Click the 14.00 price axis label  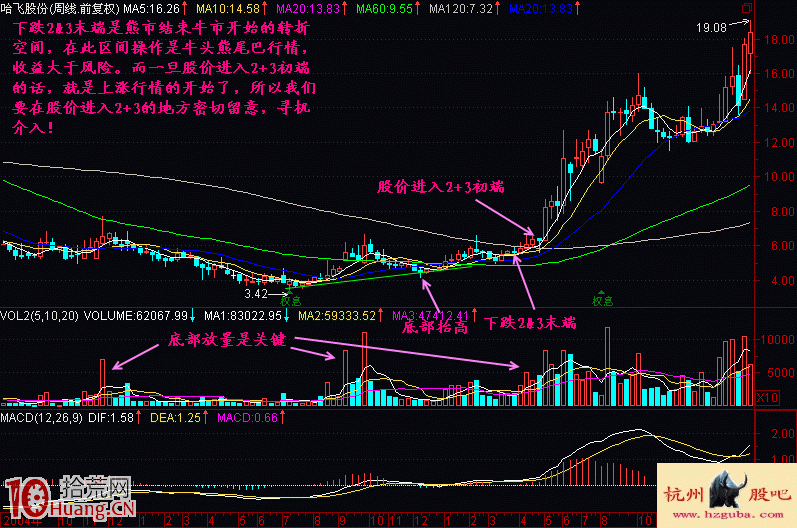pyautogui.click(x=780, y=108)
